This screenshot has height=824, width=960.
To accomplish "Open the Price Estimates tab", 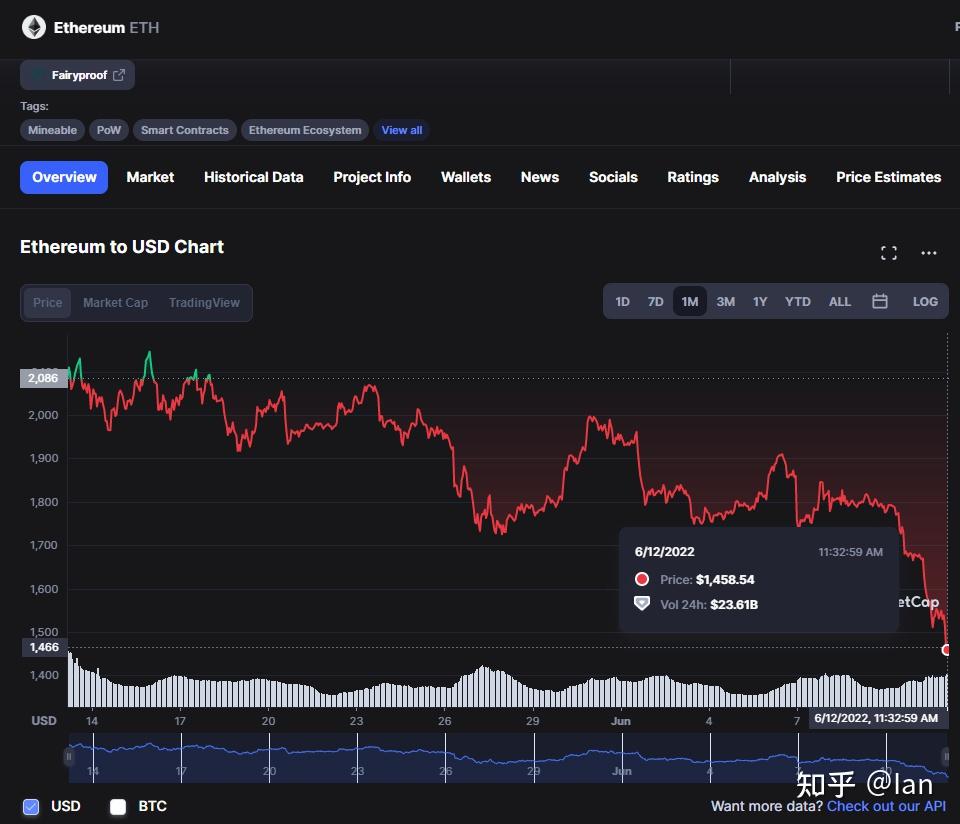I will [x=888, y=178].
